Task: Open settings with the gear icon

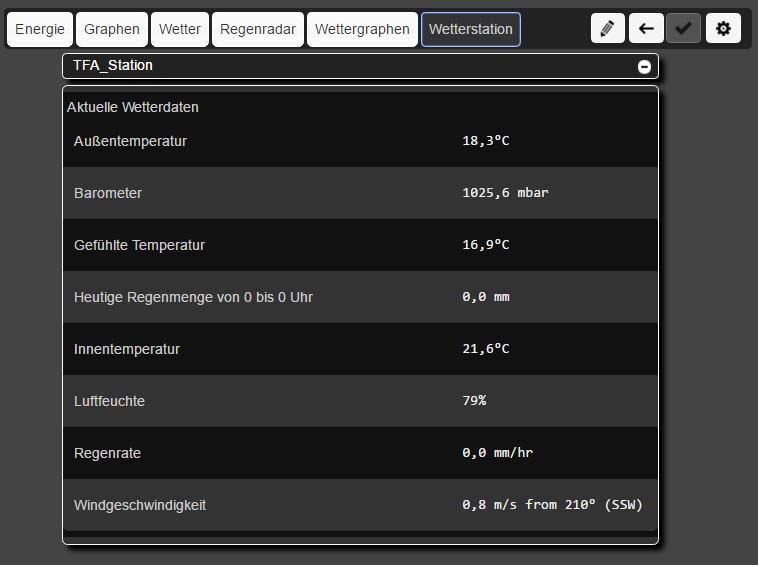Action: [x=723, y=29]
